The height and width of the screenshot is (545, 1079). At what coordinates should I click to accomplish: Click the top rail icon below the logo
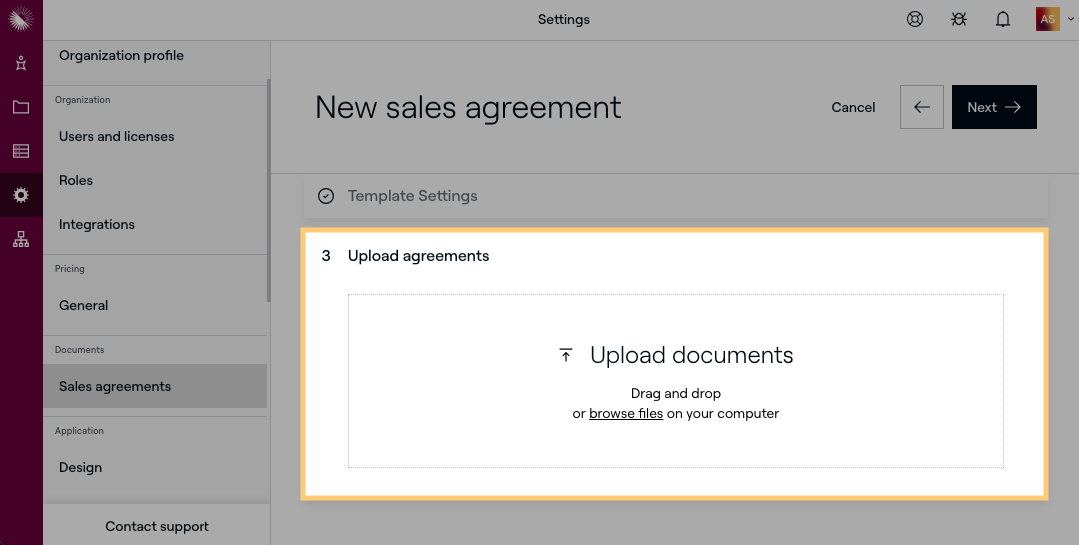[21, 63]
